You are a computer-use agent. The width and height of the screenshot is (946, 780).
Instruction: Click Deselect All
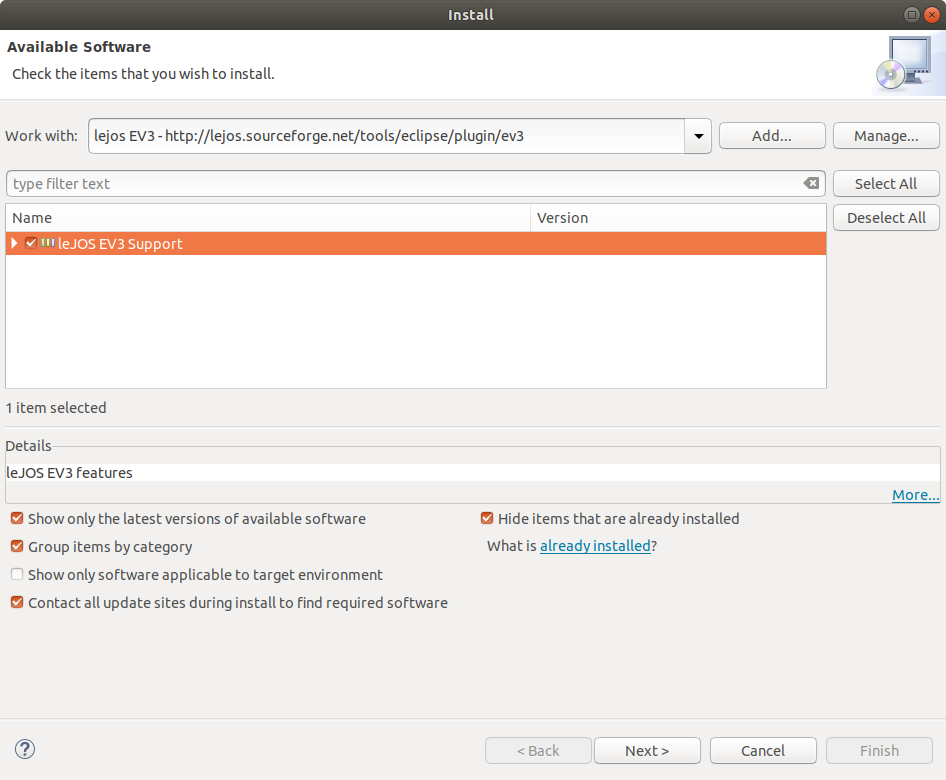pos(885,217)
